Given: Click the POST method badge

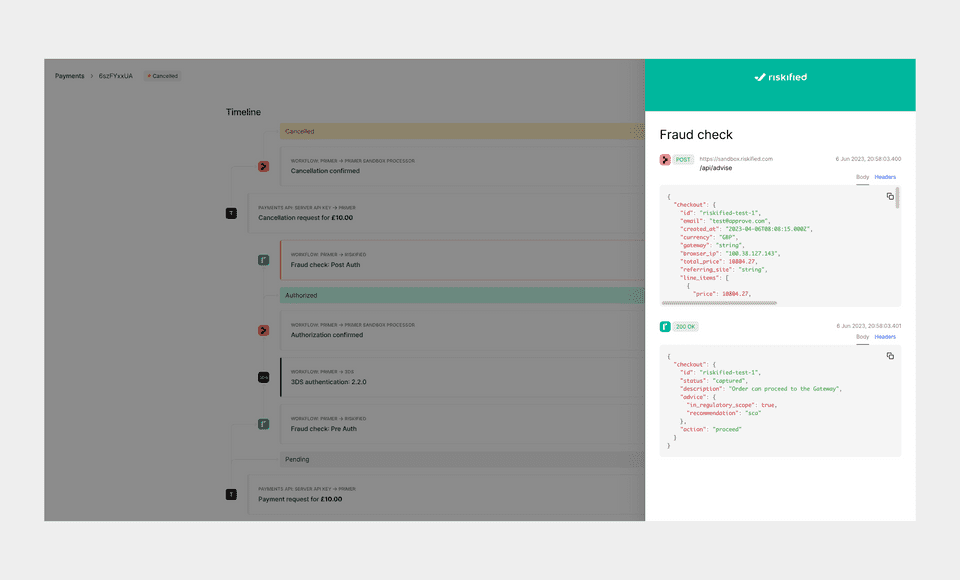Looking at the screenshot, I should click(683, 160).
